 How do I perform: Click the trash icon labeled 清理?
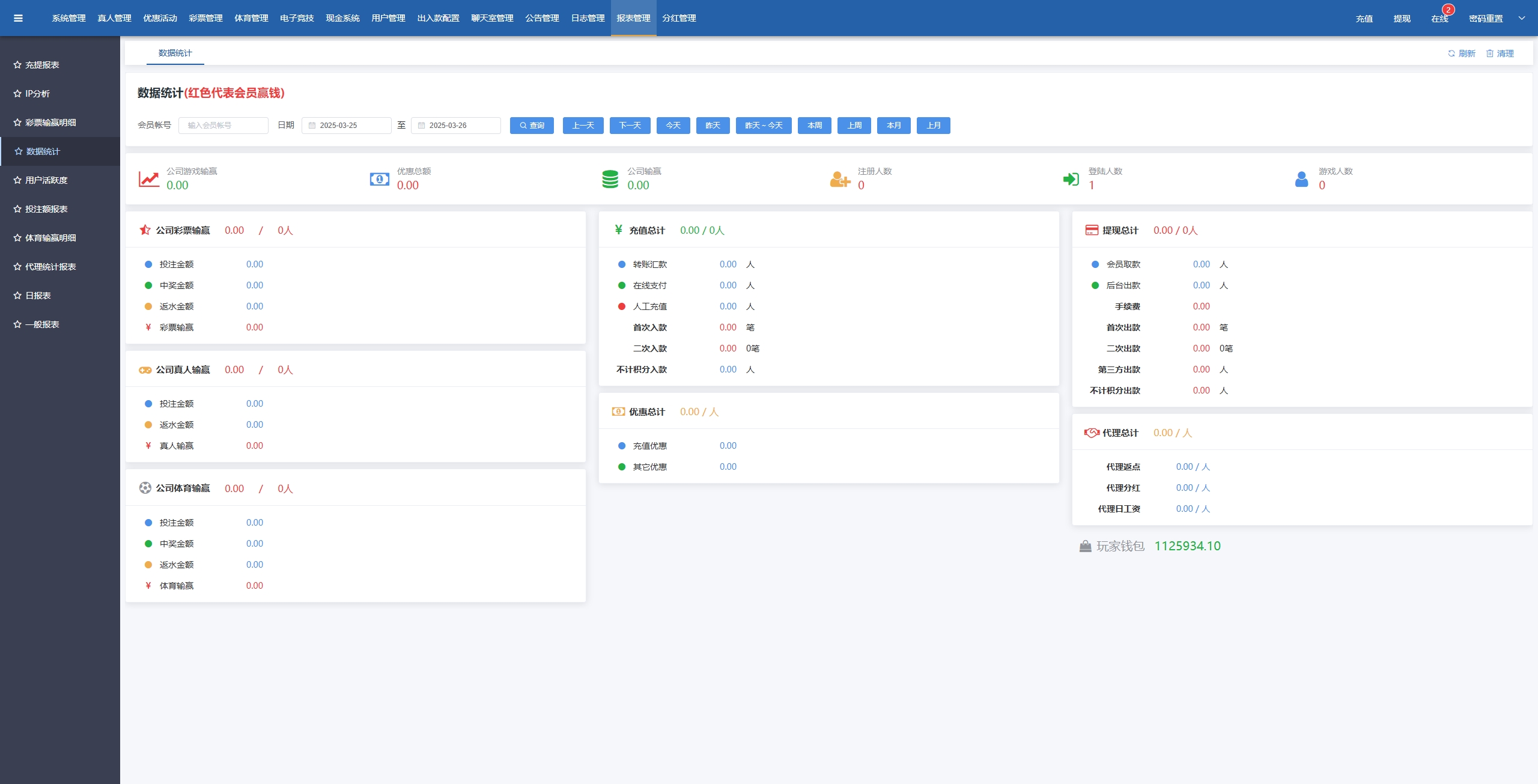(x=1490, y=53)
